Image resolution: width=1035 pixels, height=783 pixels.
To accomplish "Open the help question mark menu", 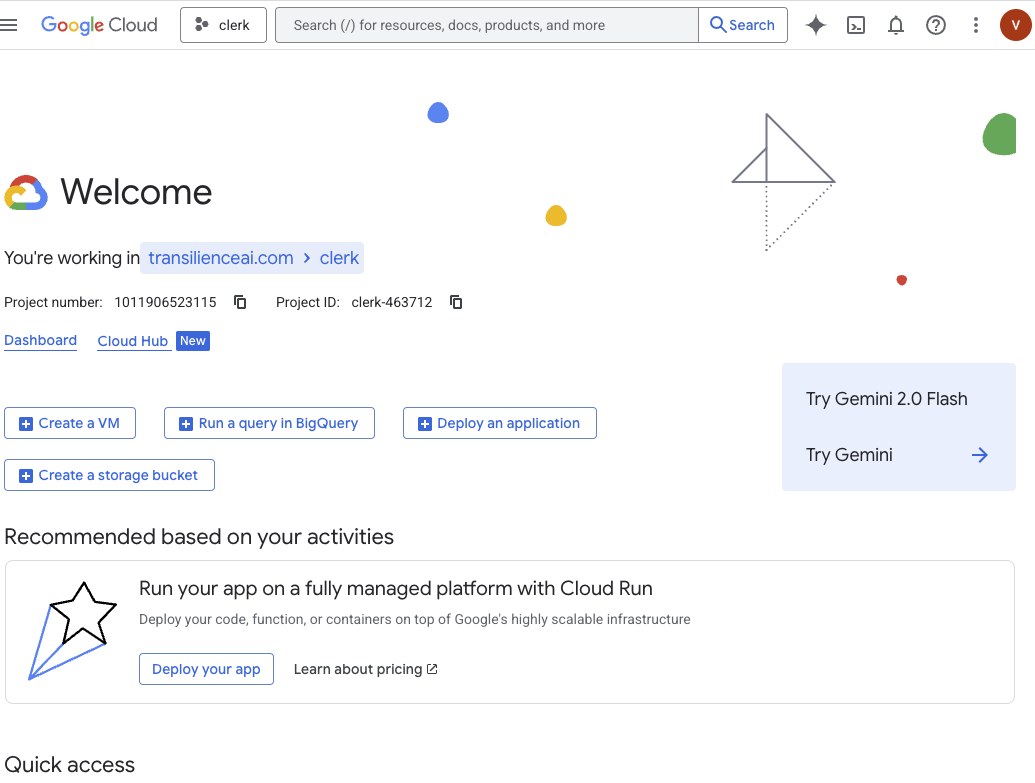I will coord(936,25).
